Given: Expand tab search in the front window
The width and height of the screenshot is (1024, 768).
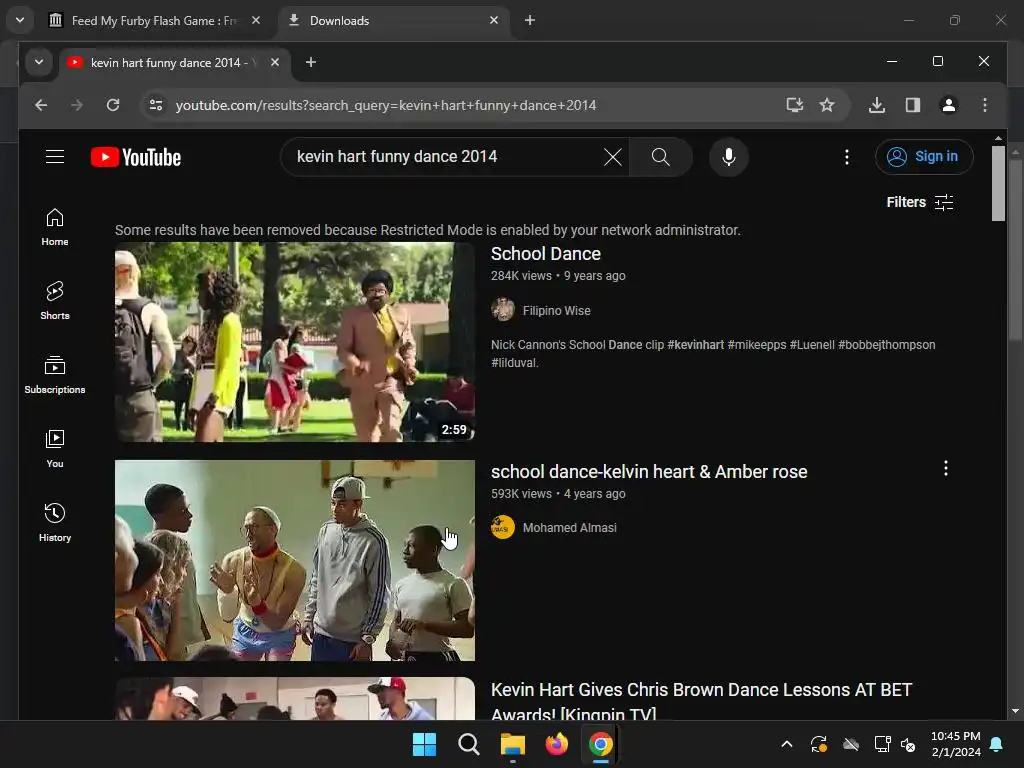Looking at the screenshot, I should point(39,63).
